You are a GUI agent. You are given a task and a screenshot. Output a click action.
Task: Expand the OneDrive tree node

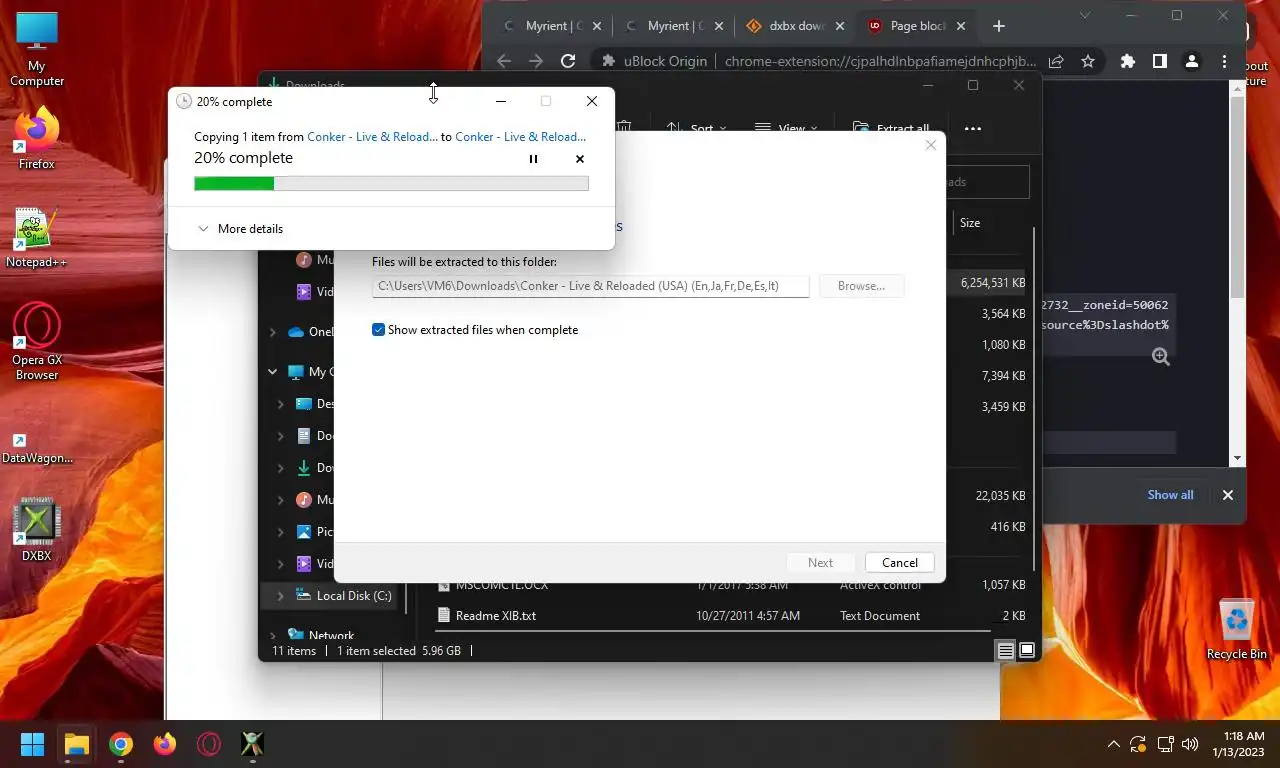[x=273, y=332]
